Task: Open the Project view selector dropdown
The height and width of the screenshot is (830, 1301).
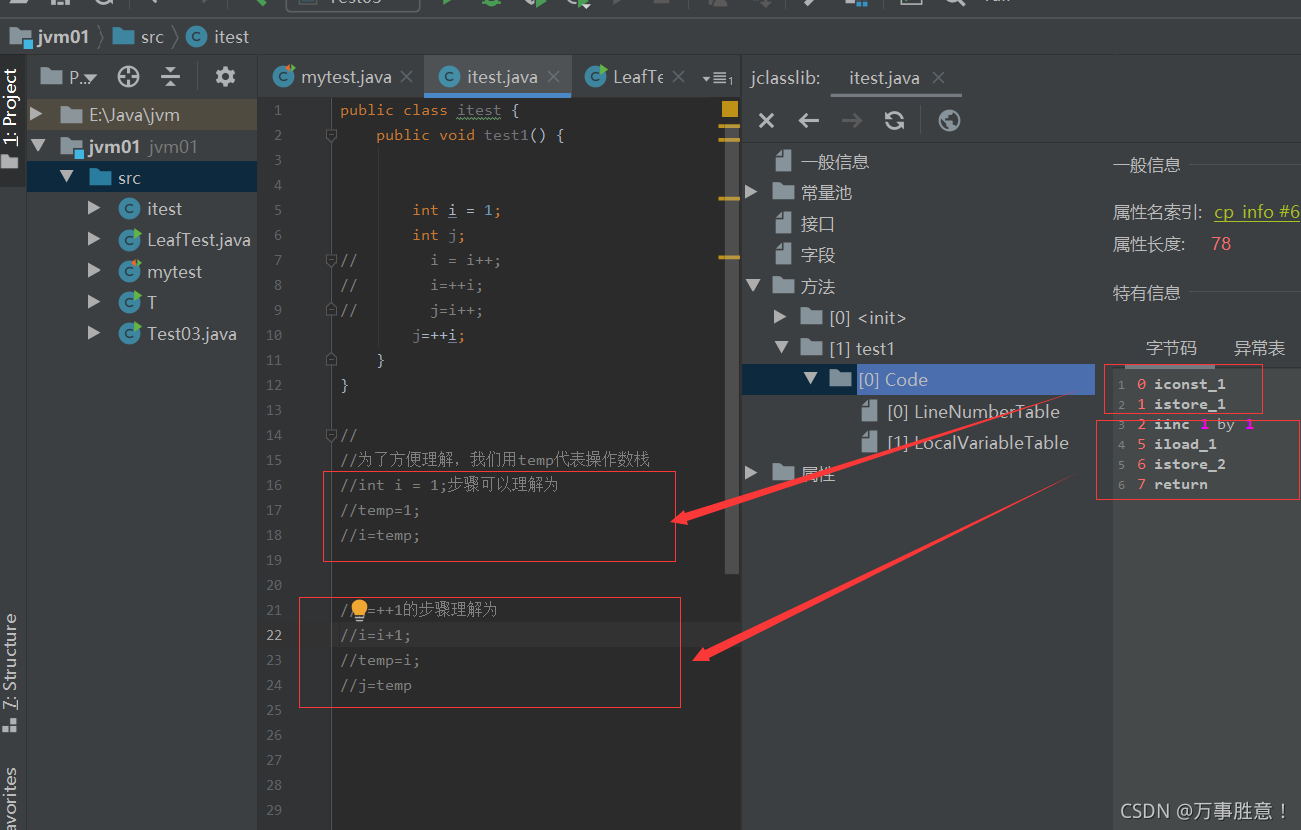Action: (x=70, y=77)
